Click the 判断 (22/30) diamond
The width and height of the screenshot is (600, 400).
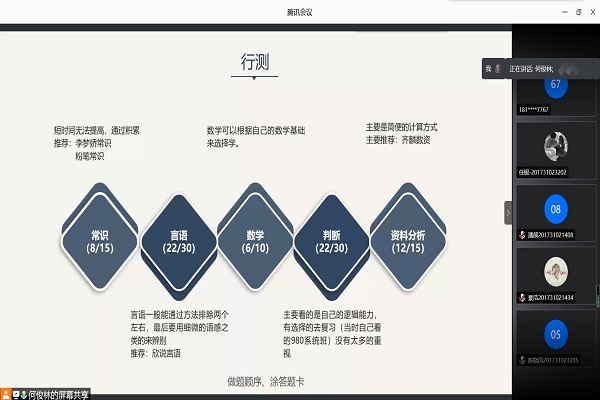tap(332, 241)
